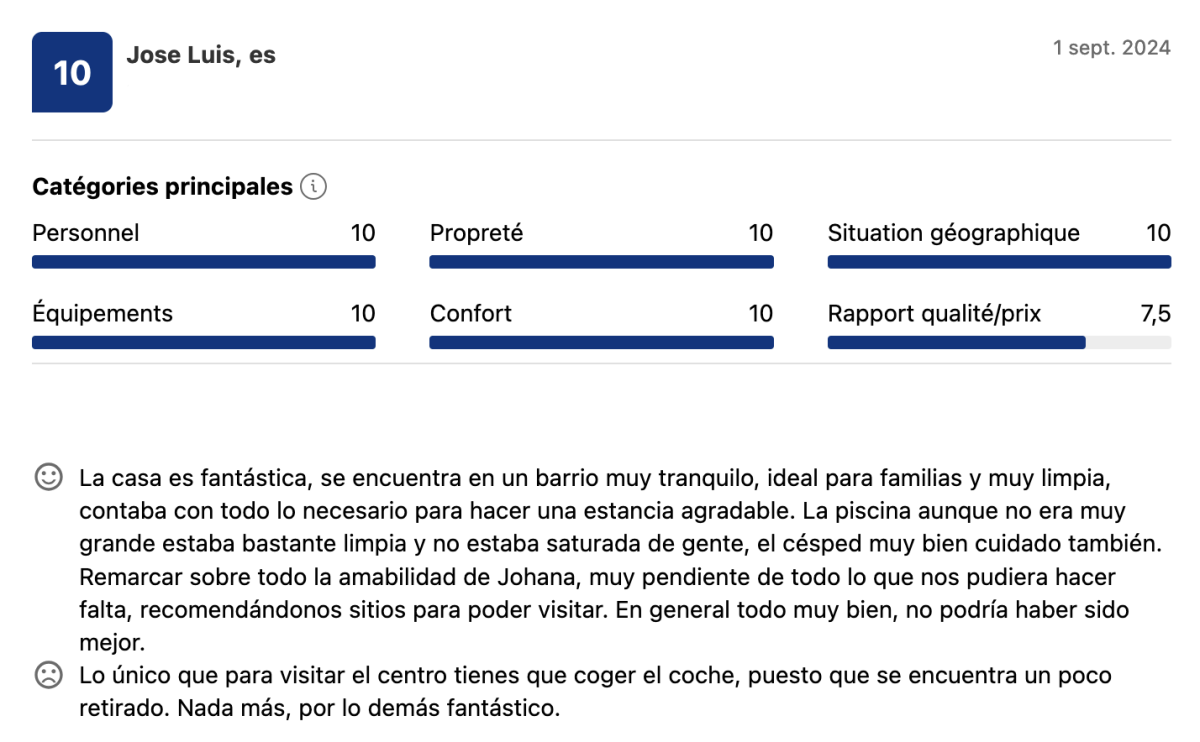This screenshot has height=742, width=1200.
Task: Click the sad smiley face icon
Action: pos(48,675)
